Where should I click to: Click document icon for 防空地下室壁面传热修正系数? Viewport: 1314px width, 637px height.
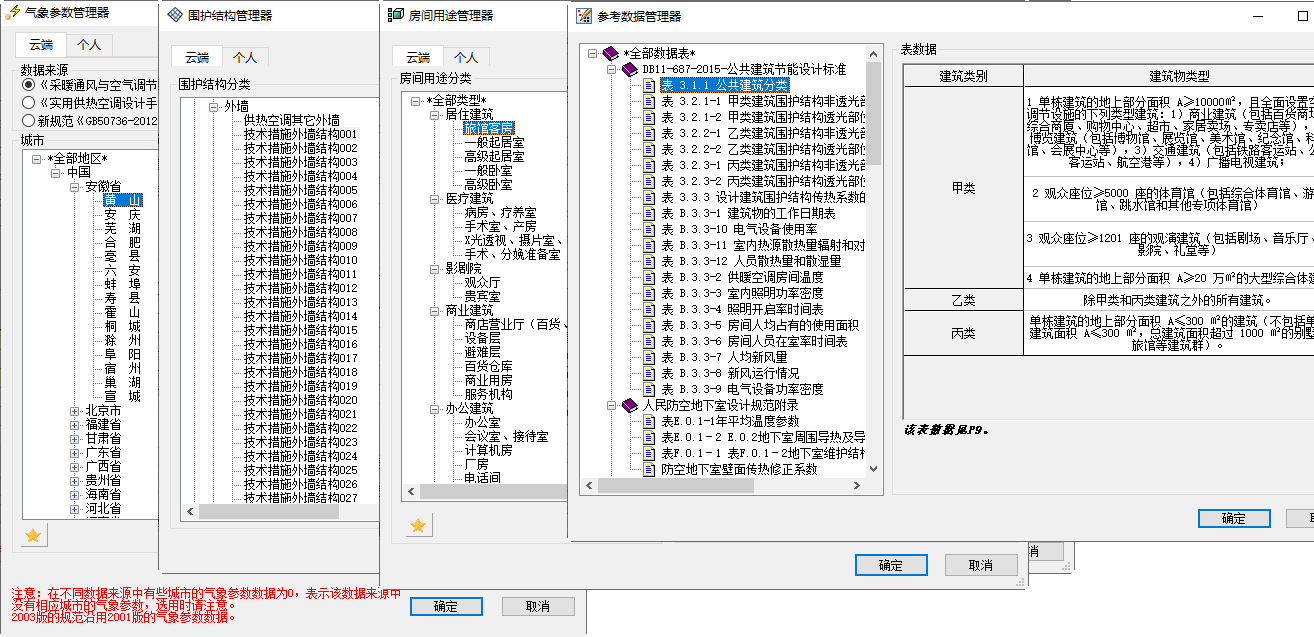coord(649,469)
